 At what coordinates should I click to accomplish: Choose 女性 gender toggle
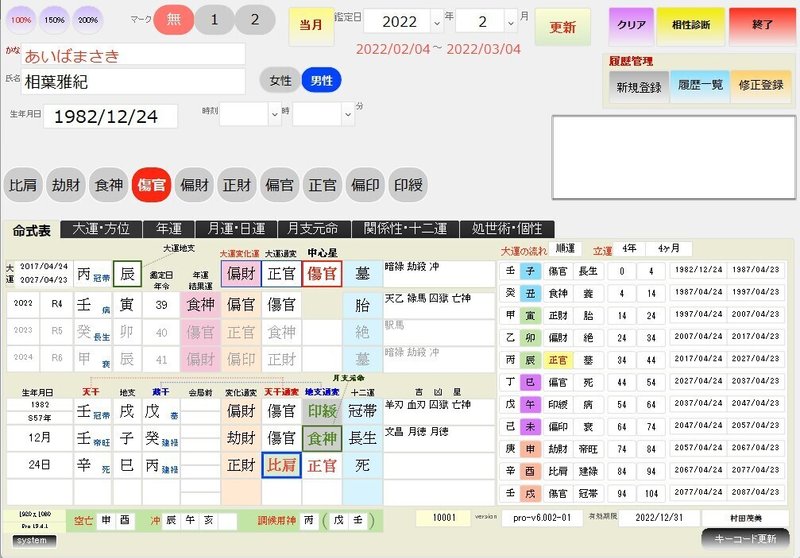click(280, 81)
